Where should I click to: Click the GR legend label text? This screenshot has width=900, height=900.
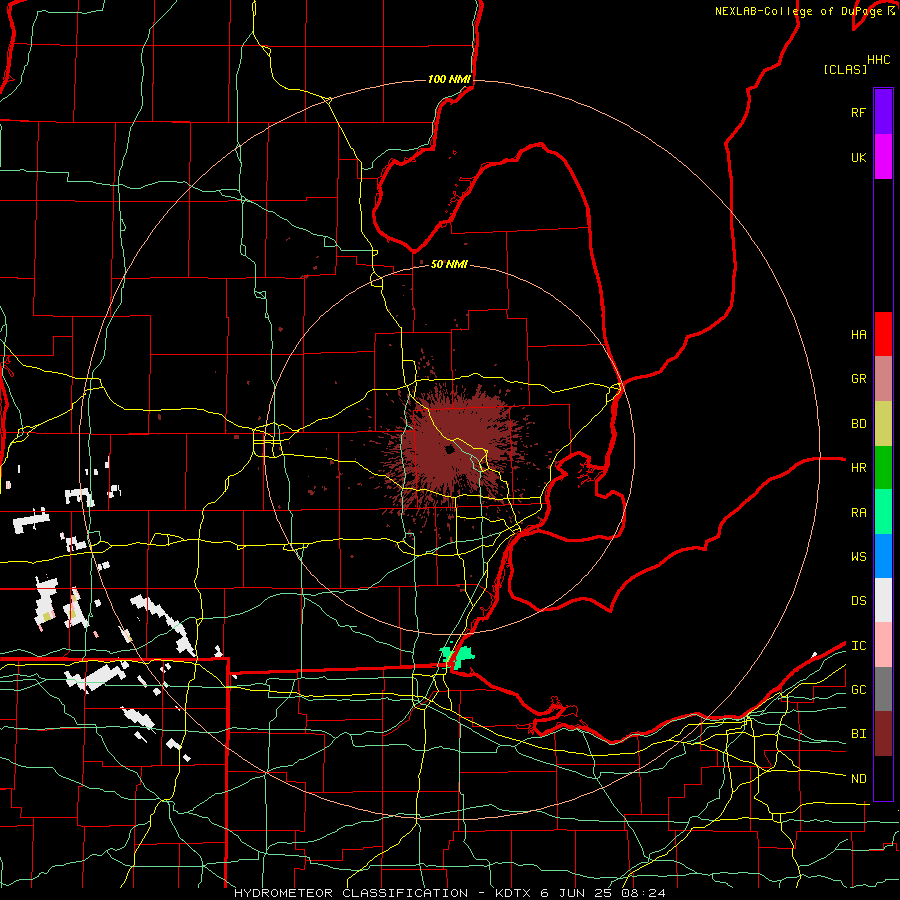point(858,379)
